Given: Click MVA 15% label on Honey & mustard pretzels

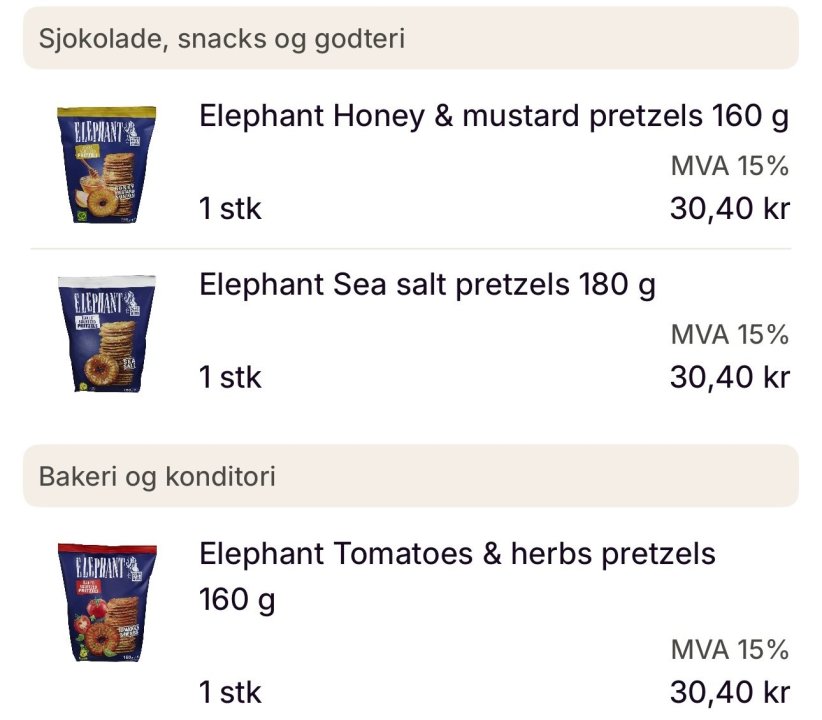Looking at the screenshot, I should point(729,166).
